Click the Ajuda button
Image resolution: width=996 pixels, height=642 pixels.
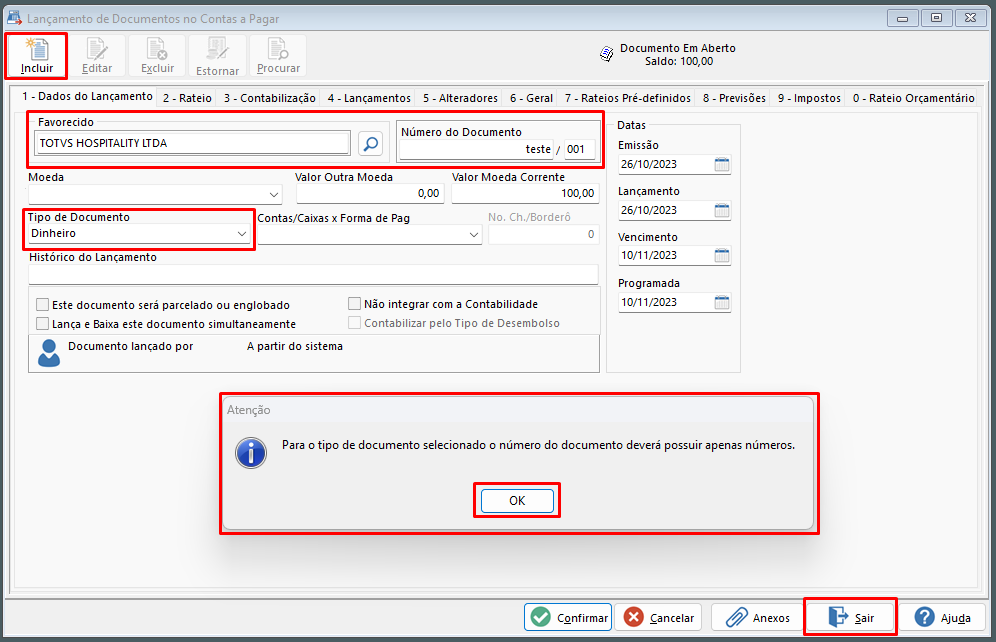(x=942, y=617)
